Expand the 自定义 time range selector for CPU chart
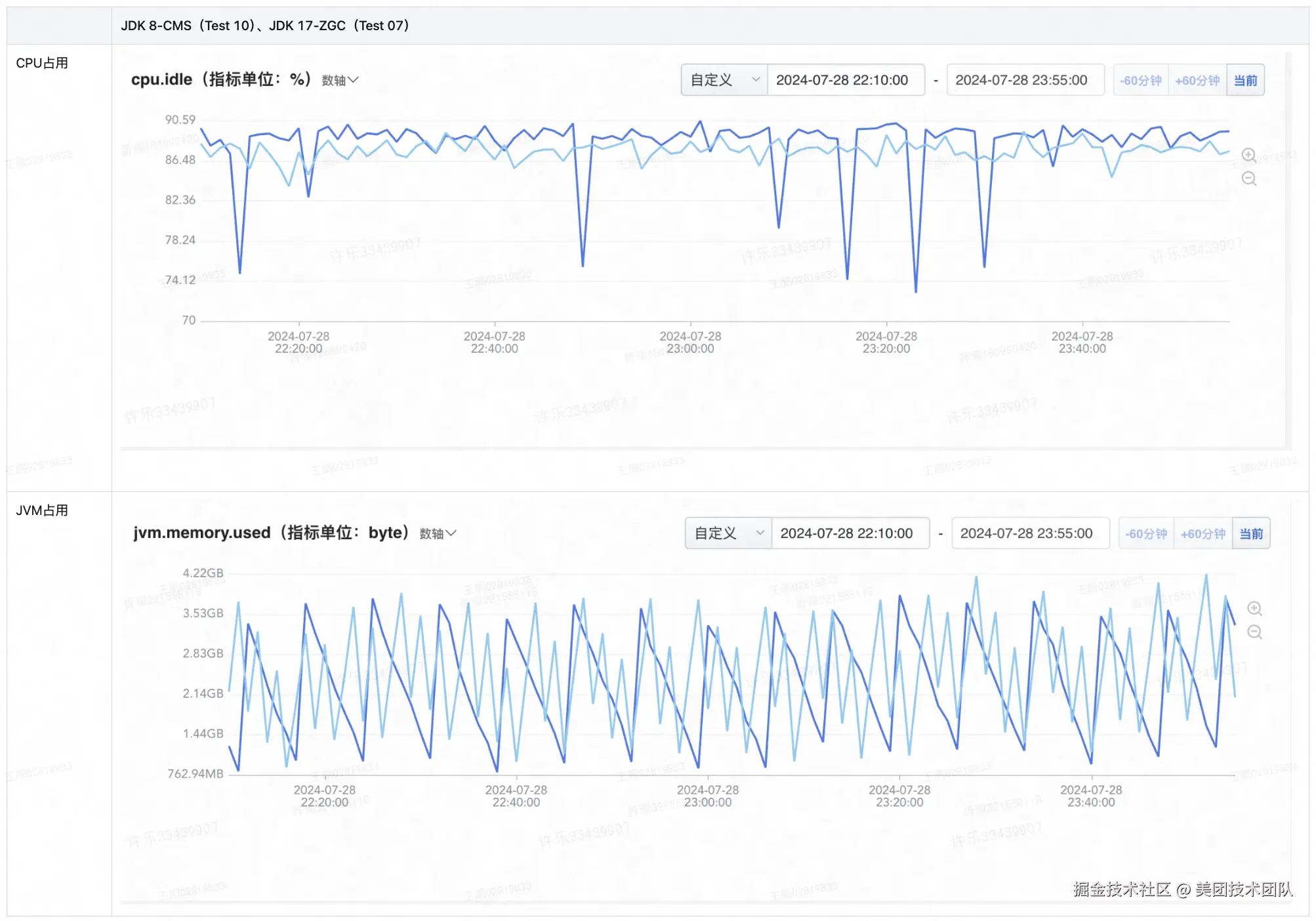Image resolution: width=1316 pixels, height=921 pixels. click(x=724, y=80)
